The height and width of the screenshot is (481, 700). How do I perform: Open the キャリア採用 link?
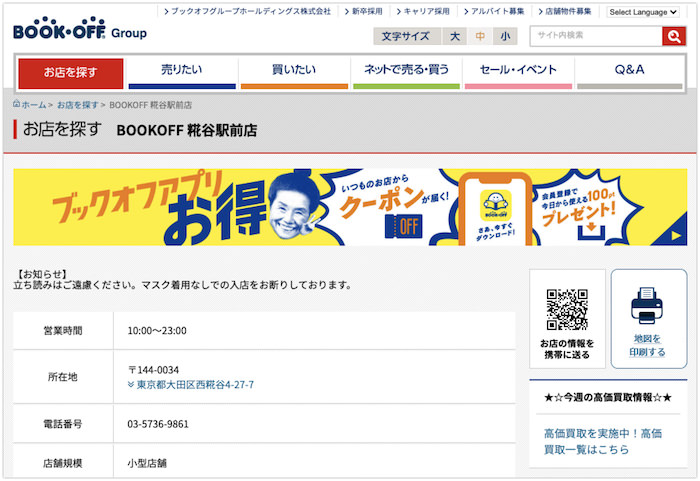tap(423, 12)
